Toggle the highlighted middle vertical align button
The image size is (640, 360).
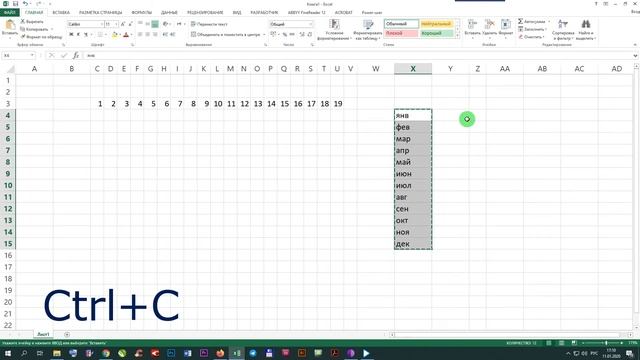pos(155,24)
